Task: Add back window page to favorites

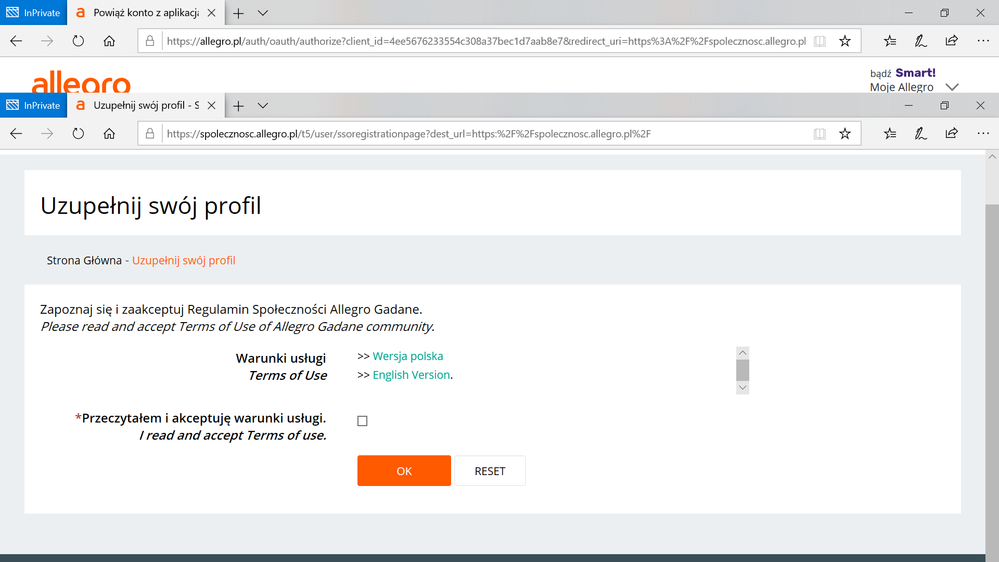Action: click(845, 41)
